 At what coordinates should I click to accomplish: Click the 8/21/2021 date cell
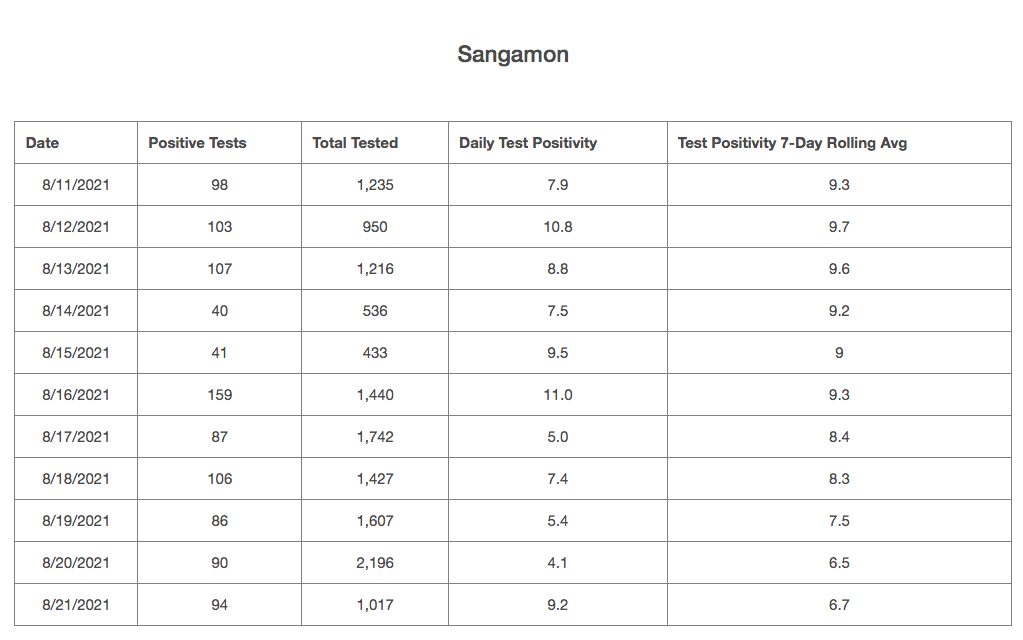76,605
